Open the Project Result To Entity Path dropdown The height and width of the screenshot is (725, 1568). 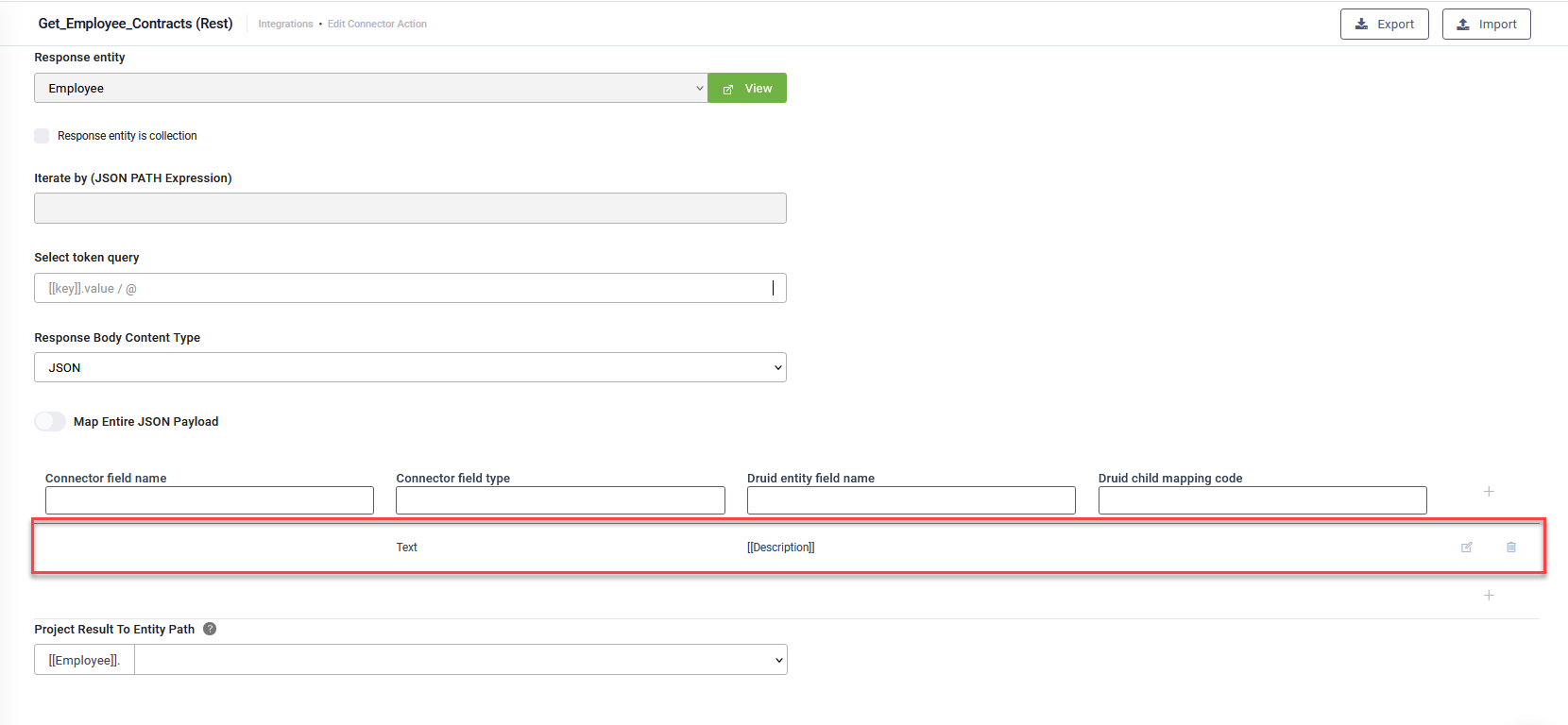click(x=460, y=660)
